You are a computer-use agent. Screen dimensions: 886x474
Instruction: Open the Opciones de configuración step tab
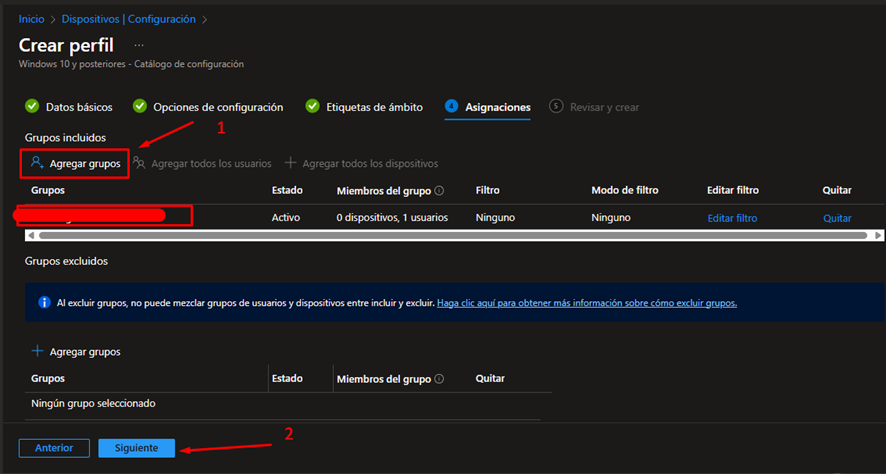pos(217,107)
